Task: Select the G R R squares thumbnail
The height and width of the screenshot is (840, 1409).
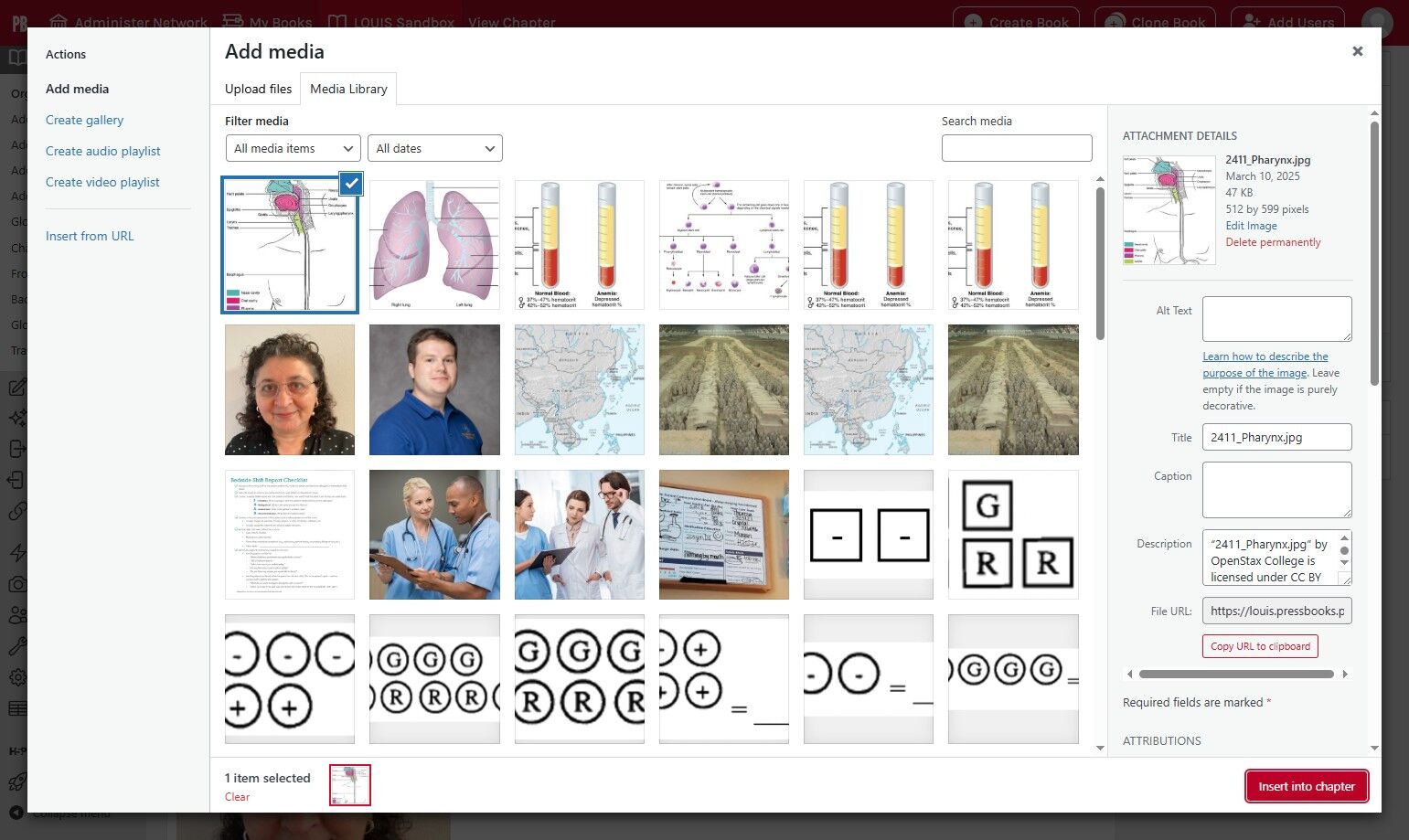Action: (x=1013, y=535)
